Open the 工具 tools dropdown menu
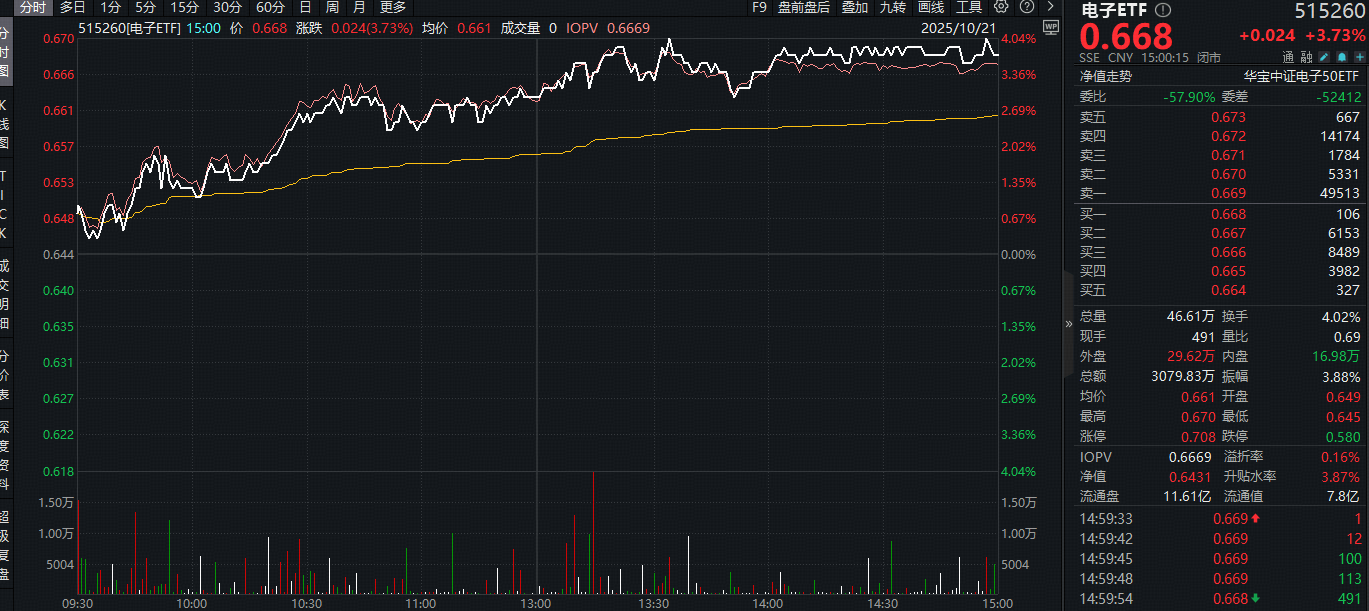Screen dimensions: 1369x611 969,7
